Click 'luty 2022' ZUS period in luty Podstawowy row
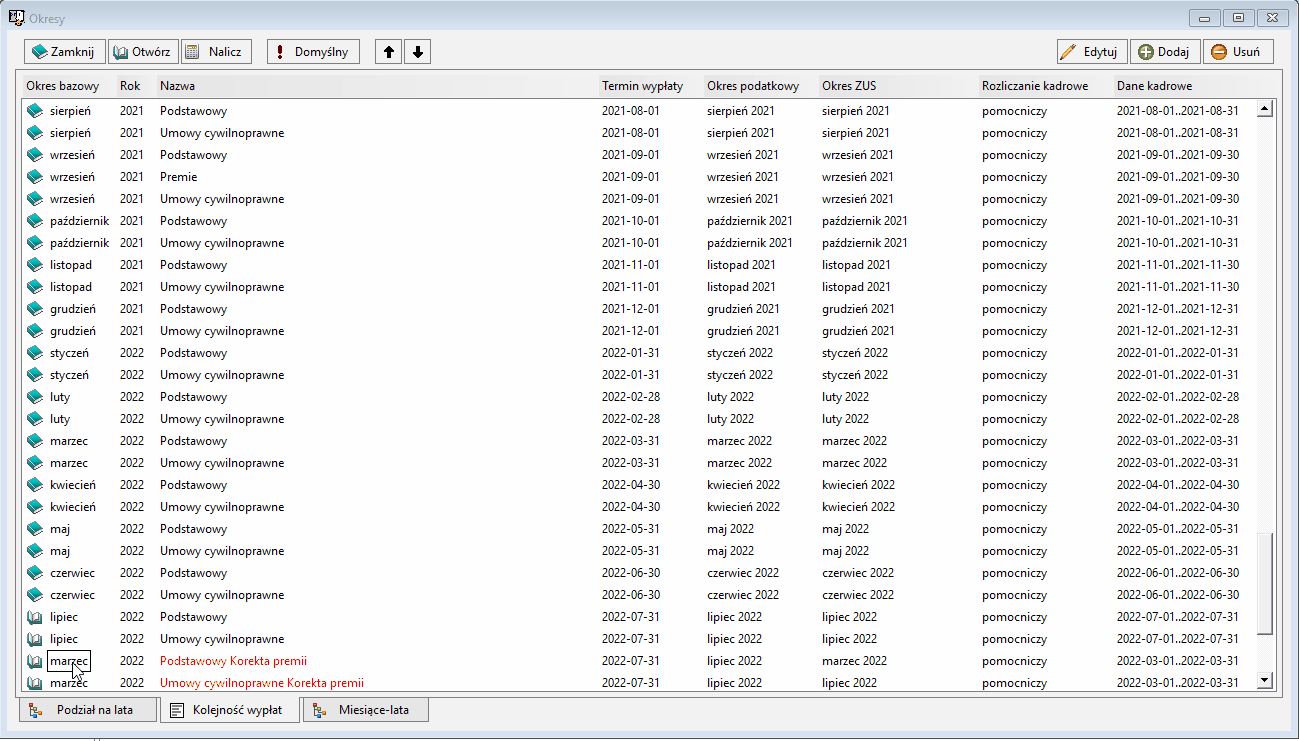The image size is (1299, 741). point(845,397)
